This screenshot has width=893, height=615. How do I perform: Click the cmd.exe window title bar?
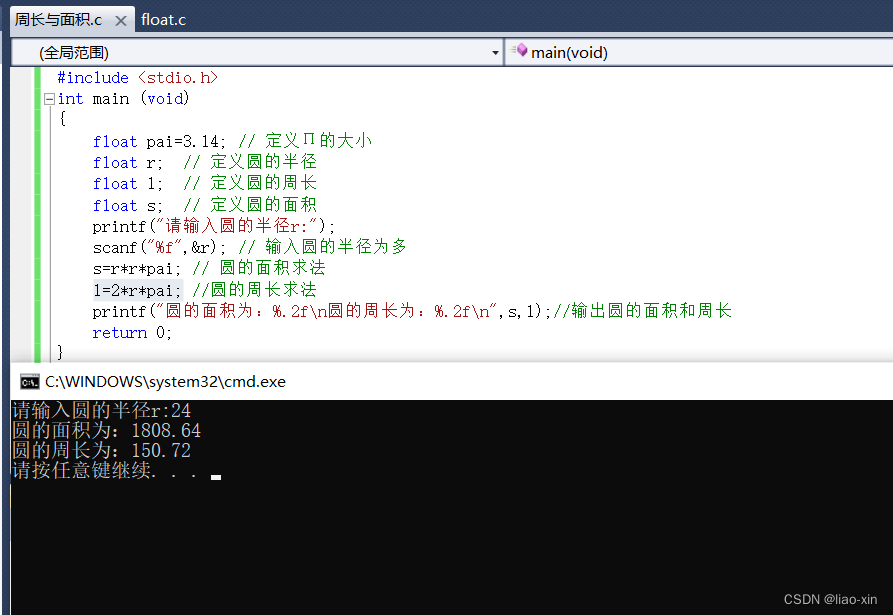click(x=400, y=381)
